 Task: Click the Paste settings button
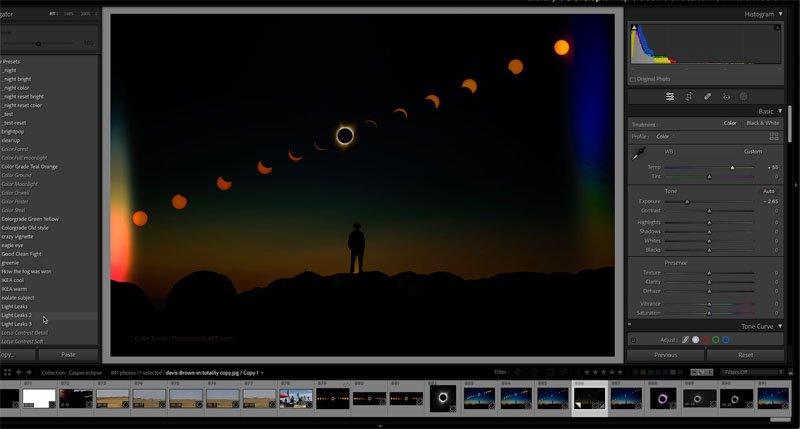pyautogui.click(x=68, y=355)
